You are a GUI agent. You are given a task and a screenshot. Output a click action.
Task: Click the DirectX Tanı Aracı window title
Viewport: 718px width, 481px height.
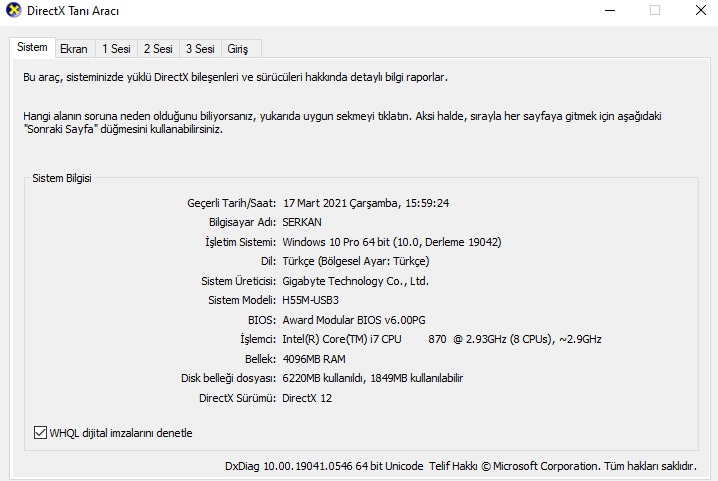73,11
